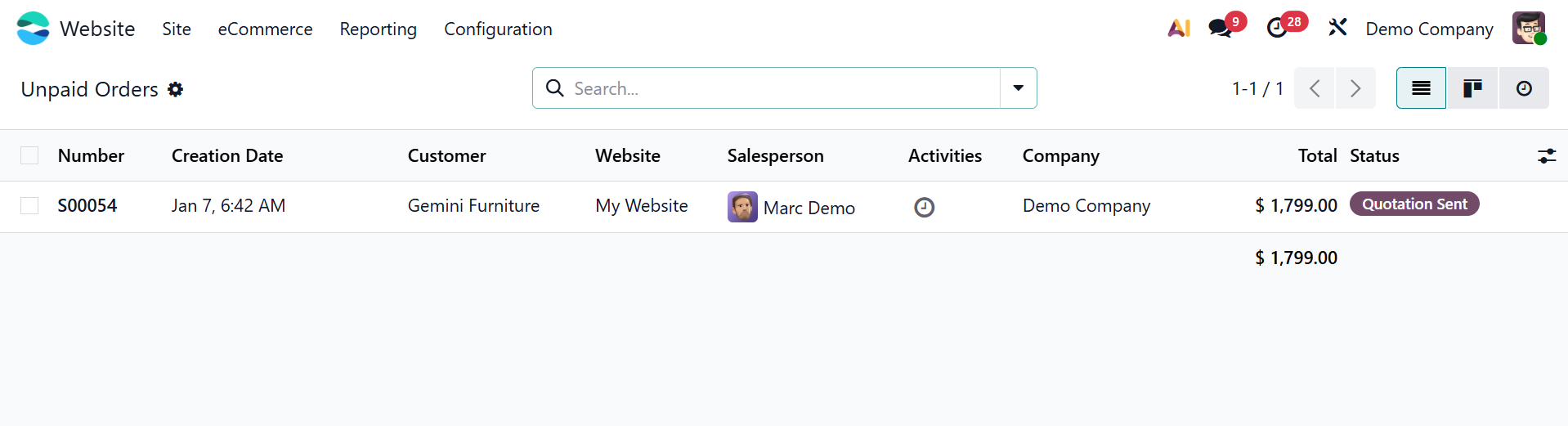Check the row checkbox for S00054
The image size is (1568, 426).
pos(29,205)
